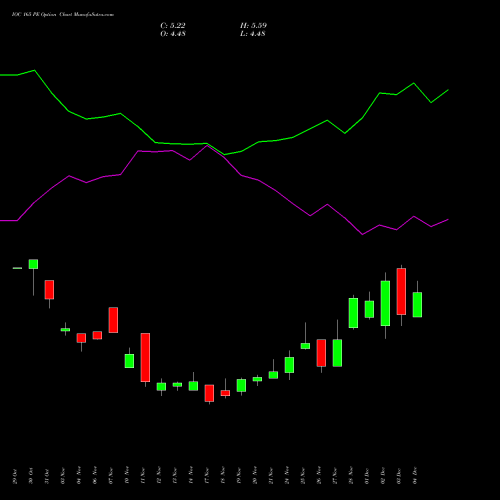Click the '04 Dec' date axis label
The width and height of the screenshot is (500, 500).
point(415,476)
